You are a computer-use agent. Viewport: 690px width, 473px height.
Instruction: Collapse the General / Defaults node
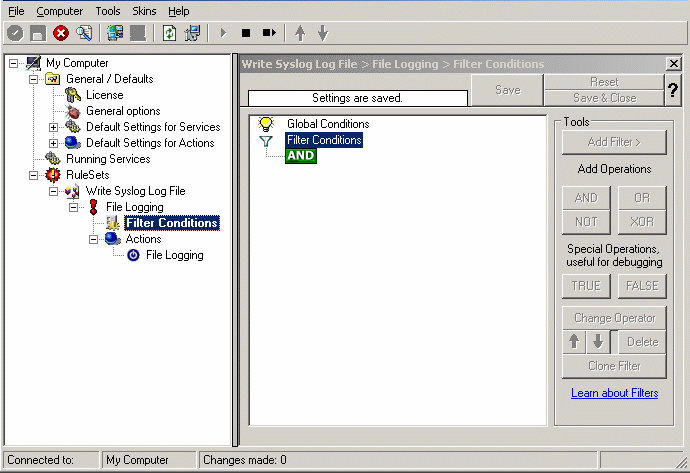point(34,79)
